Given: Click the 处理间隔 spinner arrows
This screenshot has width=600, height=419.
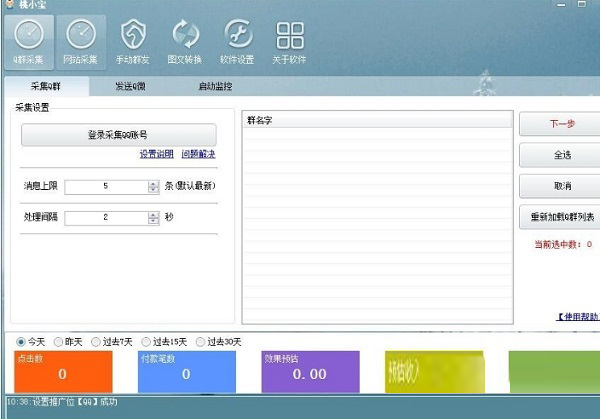Looking at the screenshot, I should pyautogui.click(x=153, y=217).
